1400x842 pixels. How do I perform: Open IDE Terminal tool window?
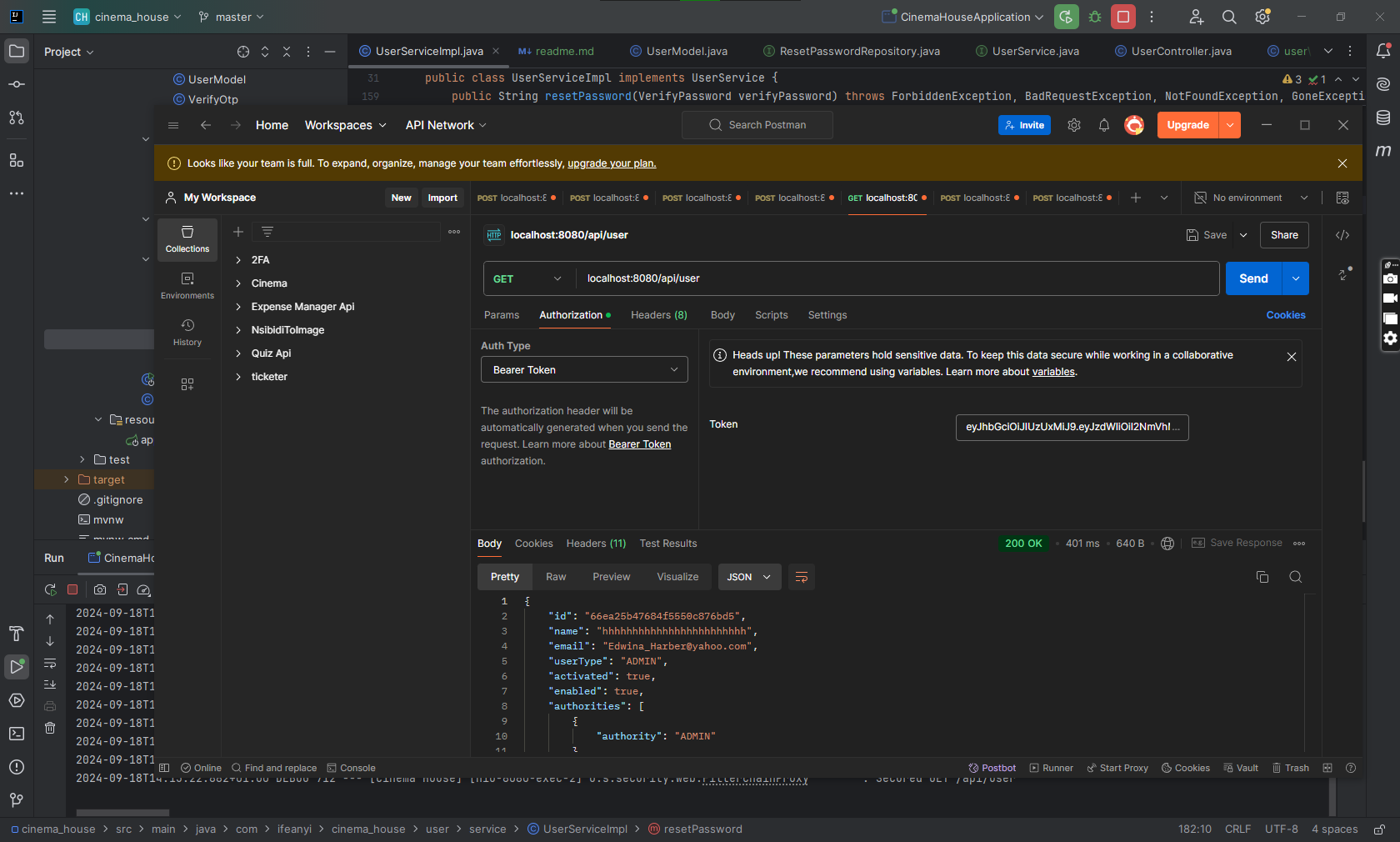(17, 734)
